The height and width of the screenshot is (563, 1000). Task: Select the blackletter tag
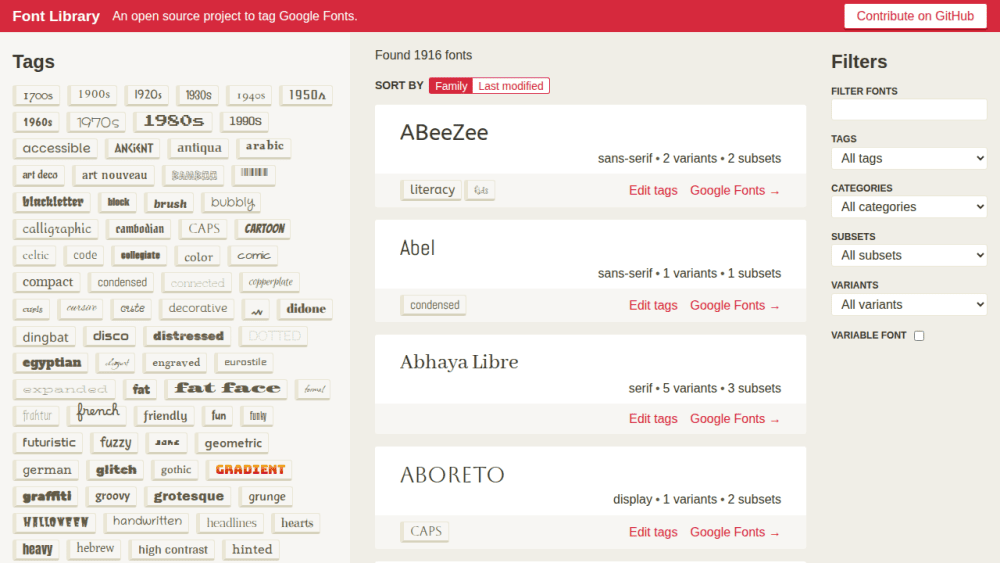click(x=52, y=202)
